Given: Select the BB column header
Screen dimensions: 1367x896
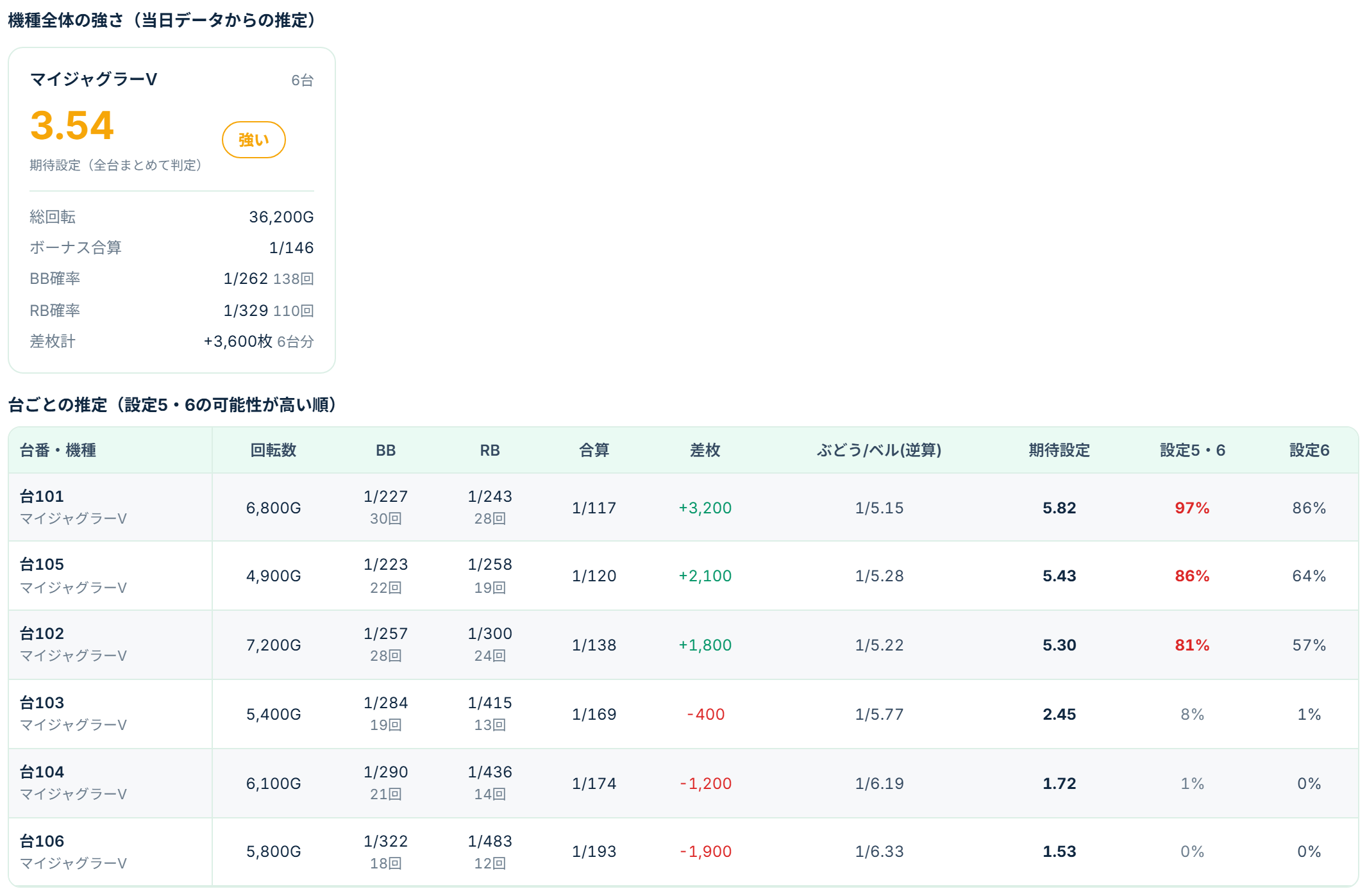Looking at the screenshot, I should point(385,450).
